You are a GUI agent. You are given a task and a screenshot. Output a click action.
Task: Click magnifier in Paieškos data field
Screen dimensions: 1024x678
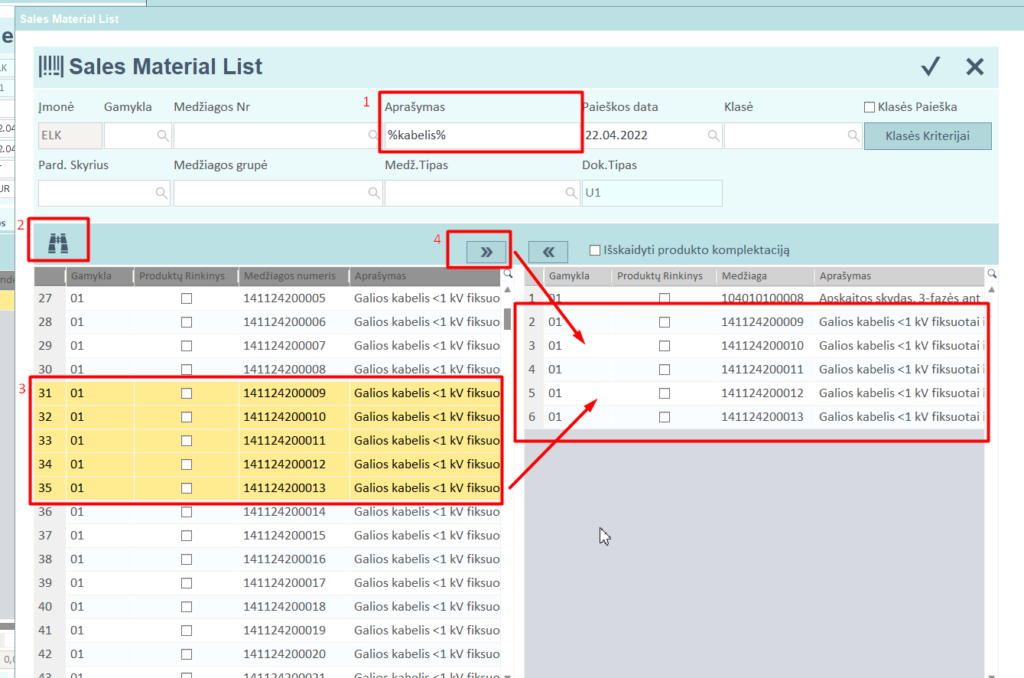714,136
